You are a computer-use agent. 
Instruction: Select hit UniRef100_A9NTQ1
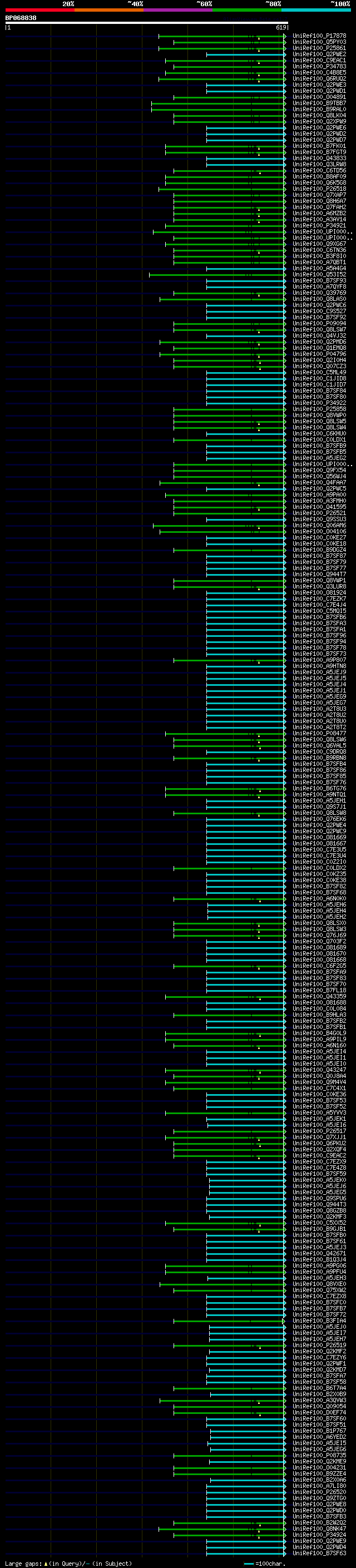(319, 794)
